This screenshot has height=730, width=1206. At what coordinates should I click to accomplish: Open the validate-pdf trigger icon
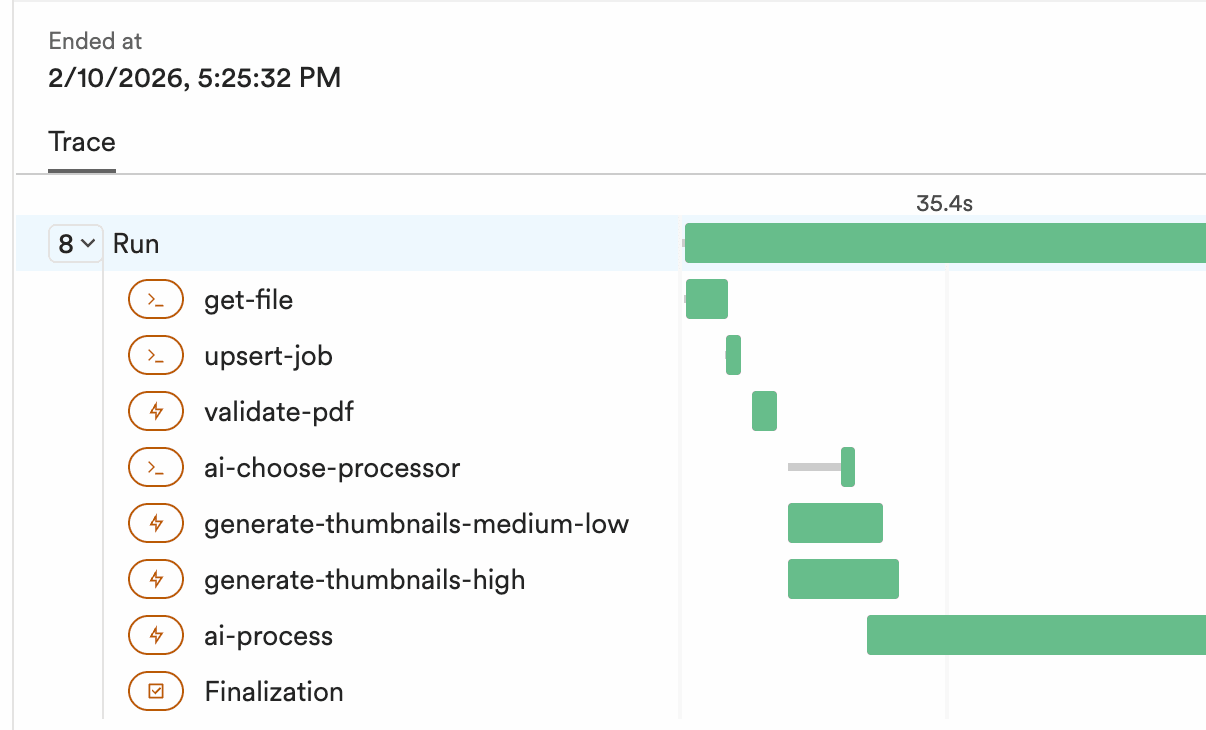coord(156,411)
